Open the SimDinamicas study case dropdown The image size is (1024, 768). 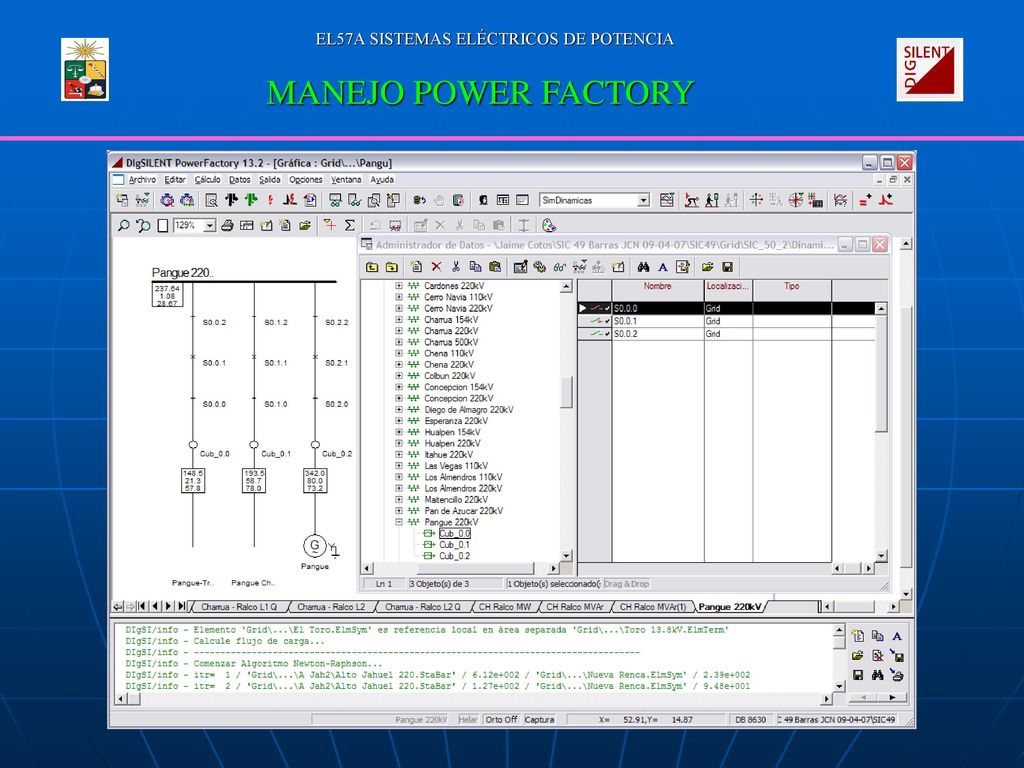click(x=643, y=200)
